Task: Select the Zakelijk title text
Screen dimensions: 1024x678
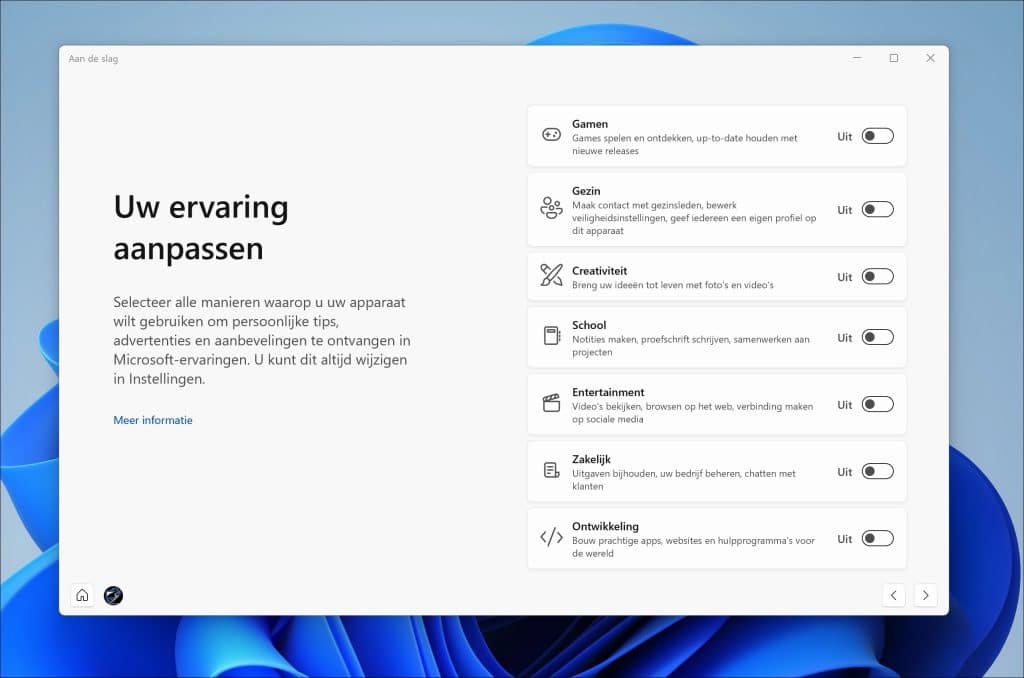Action: (x=591, y=459)
